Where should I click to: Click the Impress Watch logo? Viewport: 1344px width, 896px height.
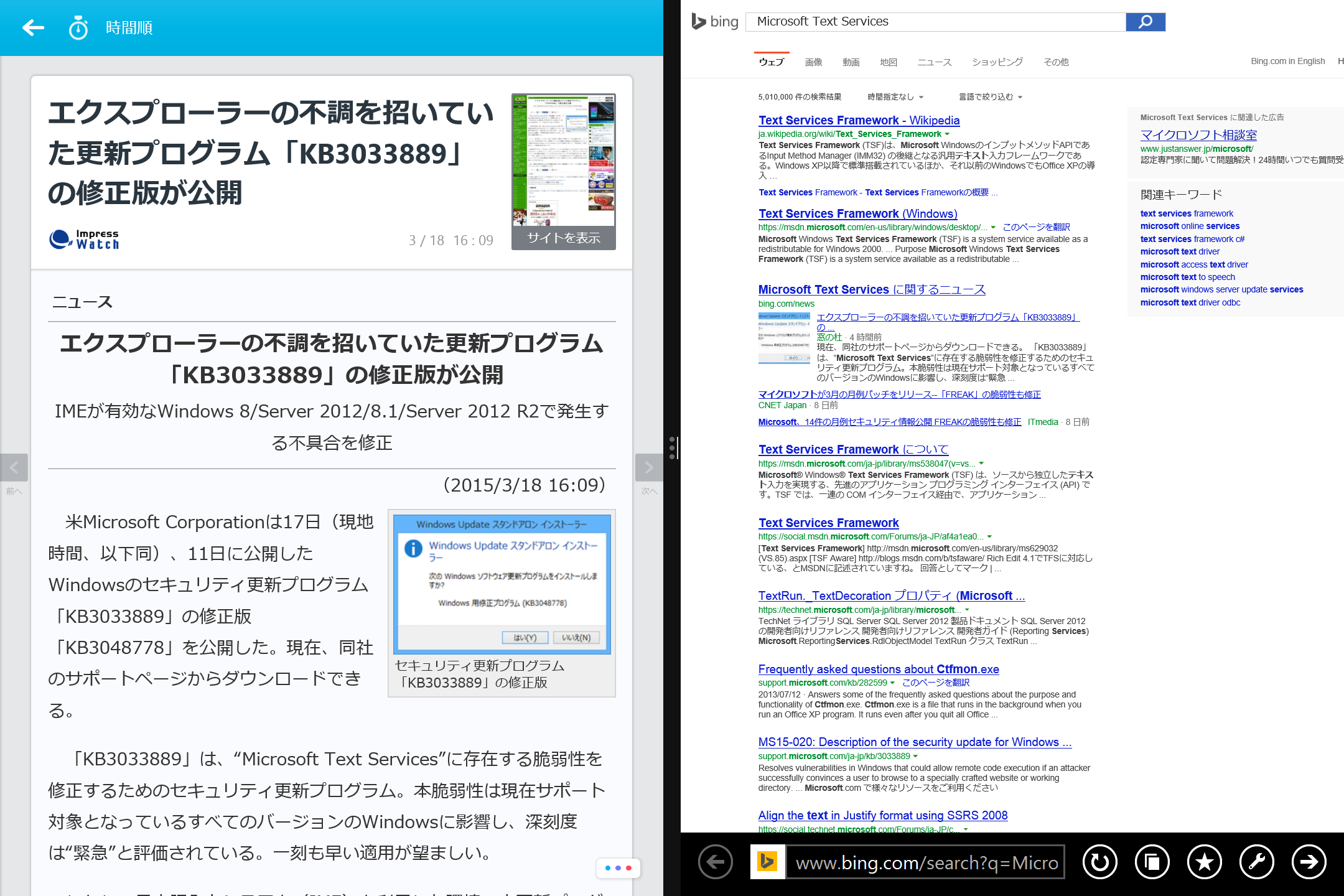point(84,239)
